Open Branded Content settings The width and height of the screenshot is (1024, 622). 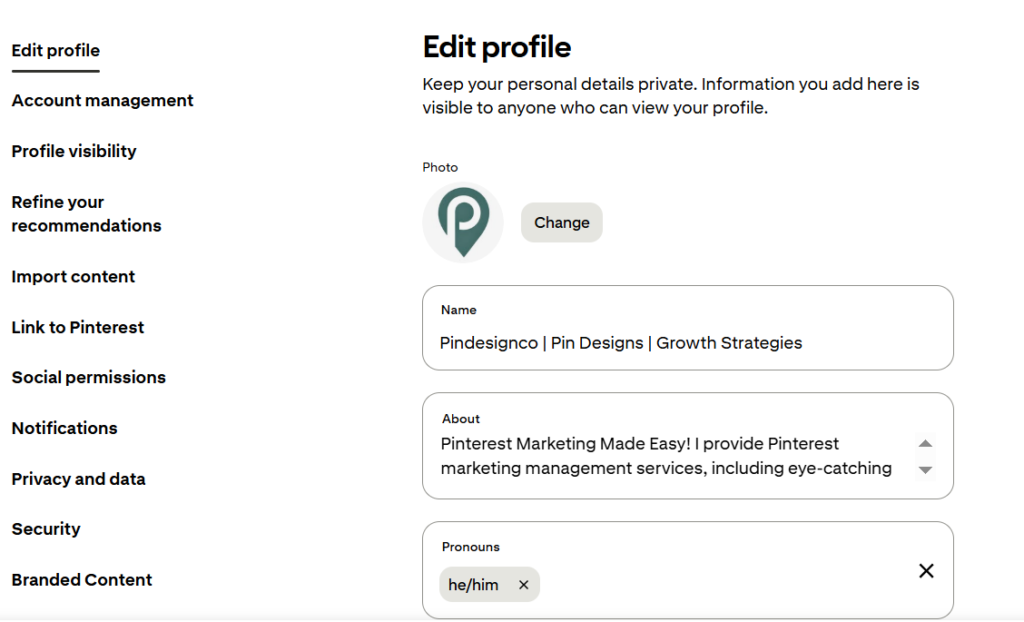coord(82,580)
